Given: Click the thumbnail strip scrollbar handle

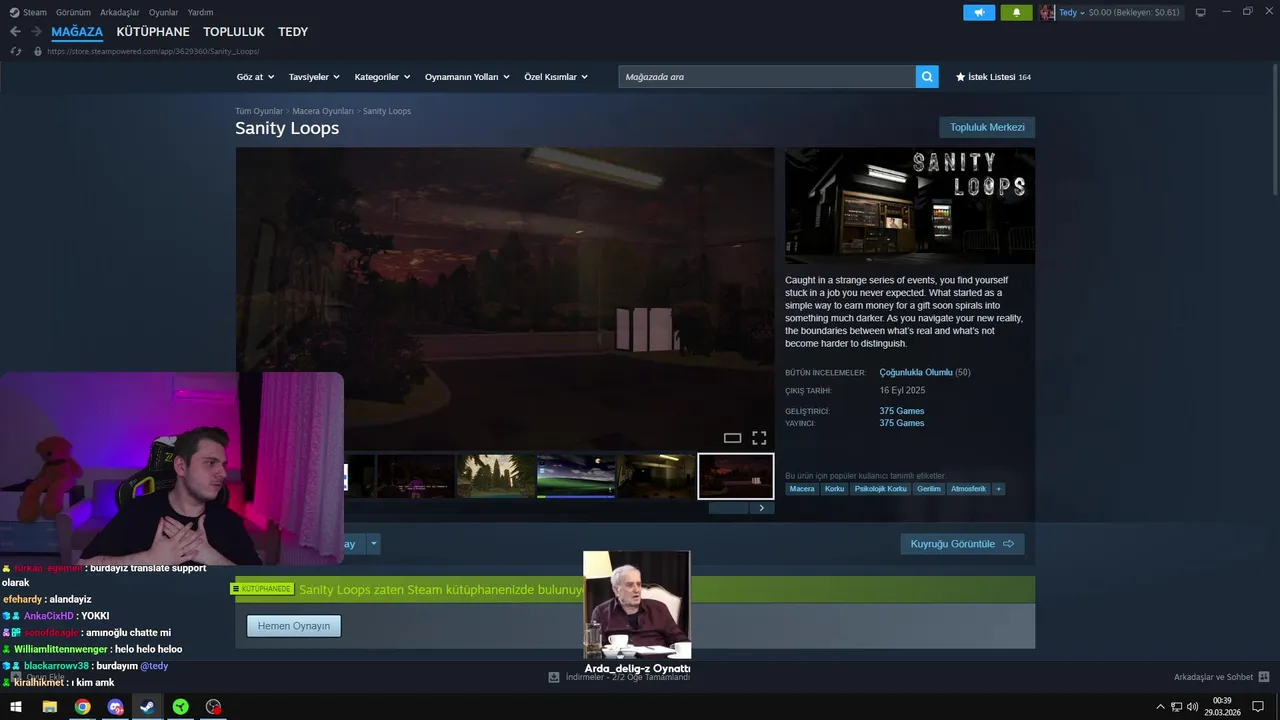Looking at the screenshot, I should click(728, 508).
